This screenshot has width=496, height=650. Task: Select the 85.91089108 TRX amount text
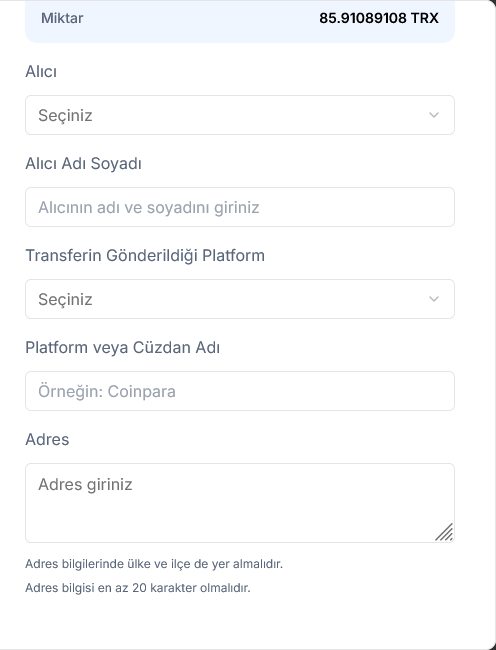(379, 18)
